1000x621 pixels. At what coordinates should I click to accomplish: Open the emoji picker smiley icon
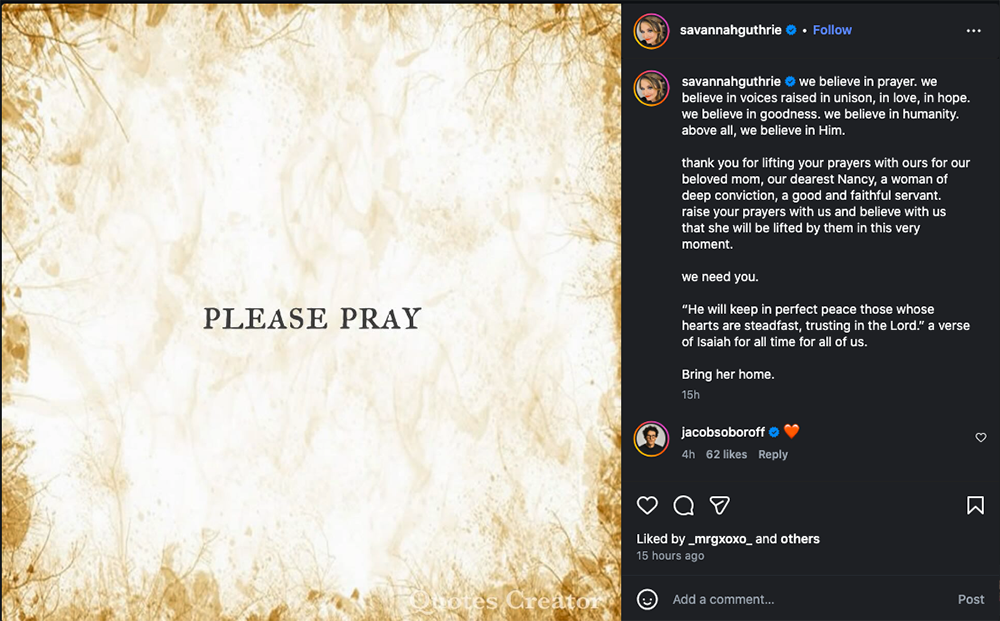[648, 599]
